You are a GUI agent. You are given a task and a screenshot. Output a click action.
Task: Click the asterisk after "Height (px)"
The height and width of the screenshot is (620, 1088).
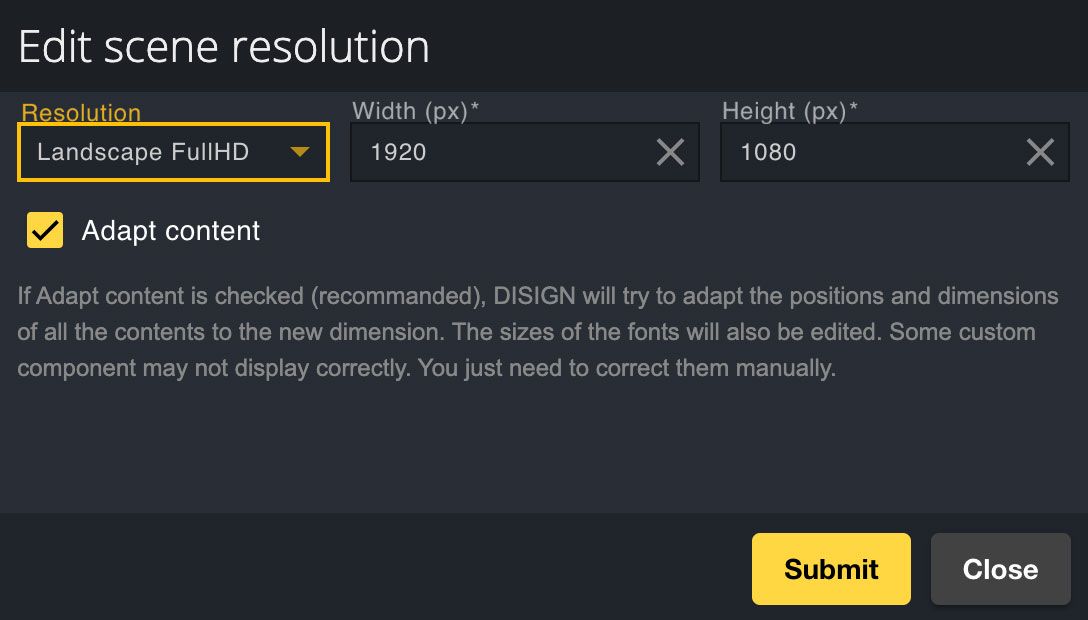tap(853, 109)
